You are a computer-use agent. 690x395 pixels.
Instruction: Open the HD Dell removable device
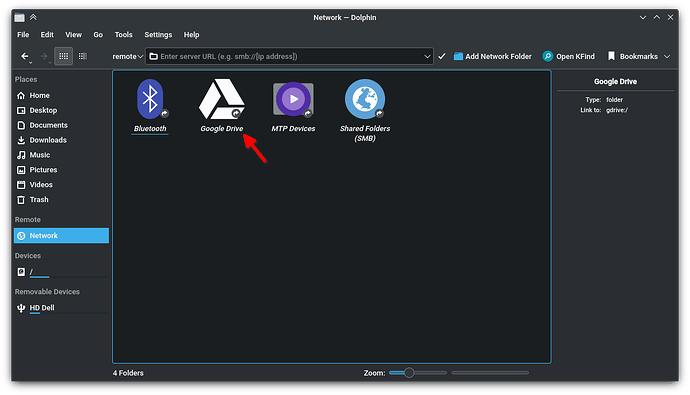tap(61, 308)
